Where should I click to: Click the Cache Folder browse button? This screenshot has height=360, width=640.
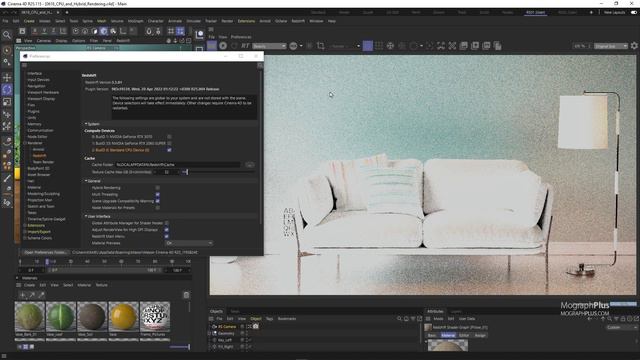pyautogui.click(x=249, y=165)
